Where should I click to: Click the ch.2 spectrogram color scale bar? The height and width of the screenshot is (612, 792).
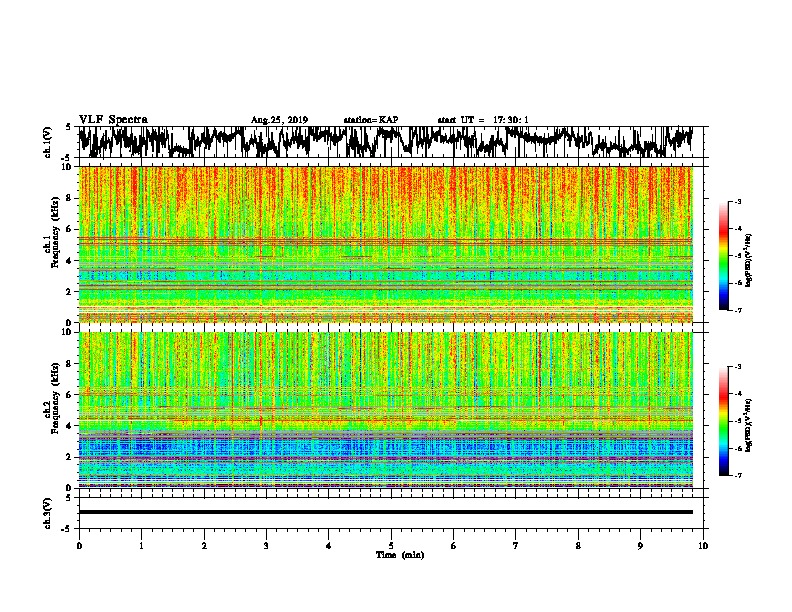(724, 421)
